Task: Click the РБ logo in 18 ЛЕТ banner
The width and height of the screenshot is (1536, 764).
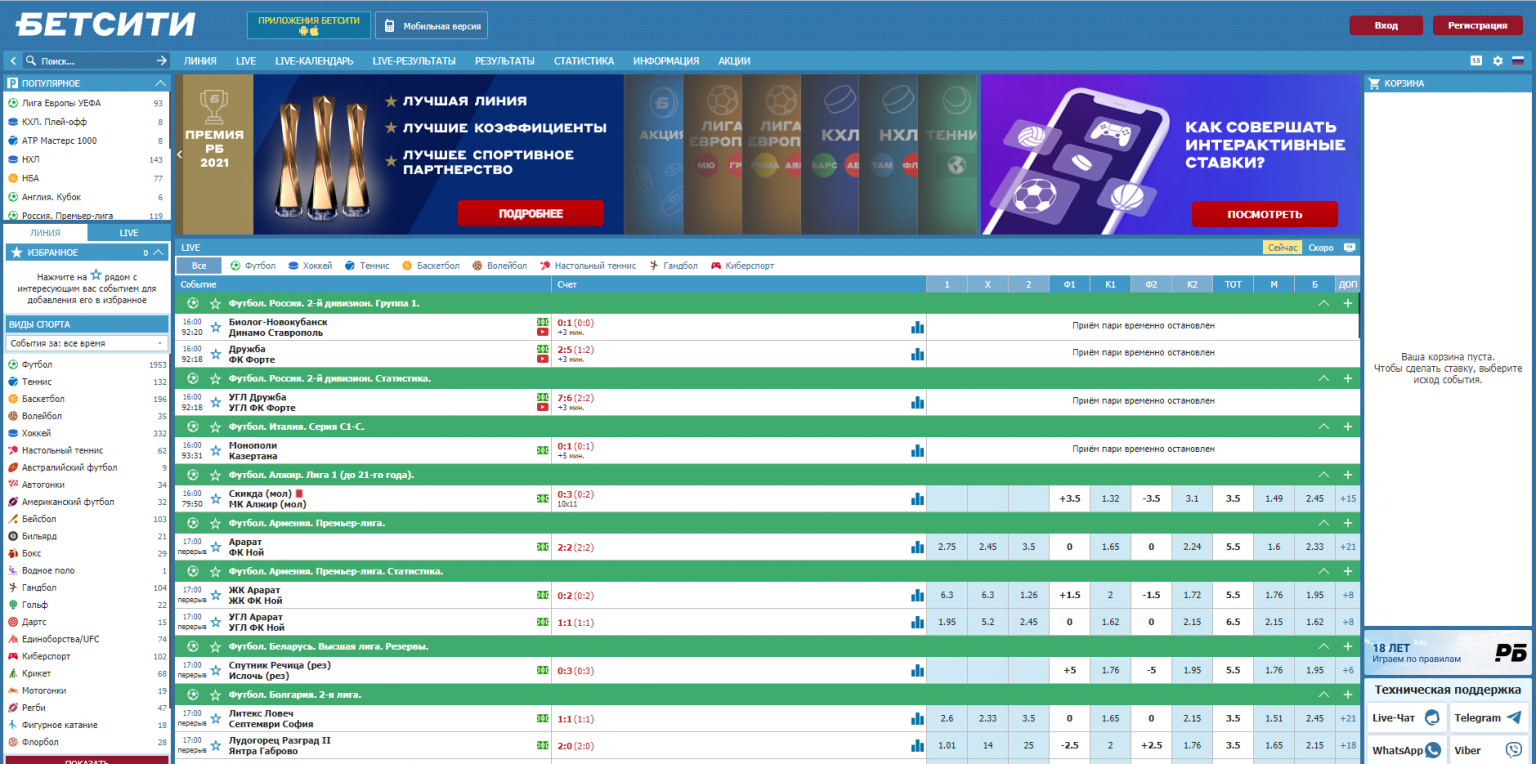Action: point(1511,653)
